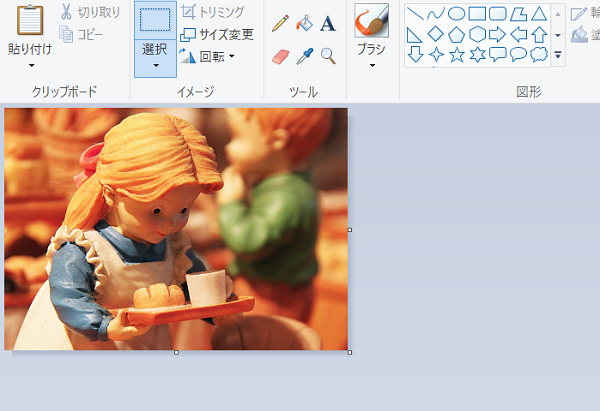
Task: Select the Color picker eyedropper tool
Action: tap(305, 56)
